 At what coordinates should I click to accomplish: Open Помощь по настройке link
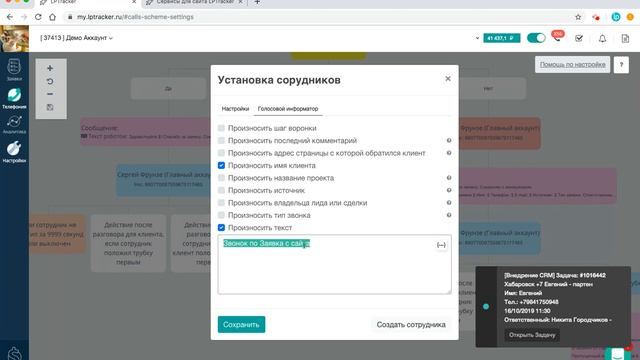[x=572, y=64]
